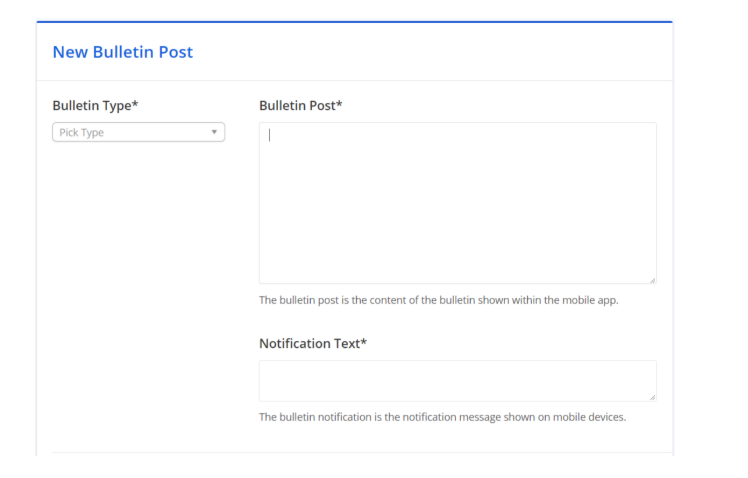Click the Notification Text field label
The image size is (748, 478).
coord(309,343)
